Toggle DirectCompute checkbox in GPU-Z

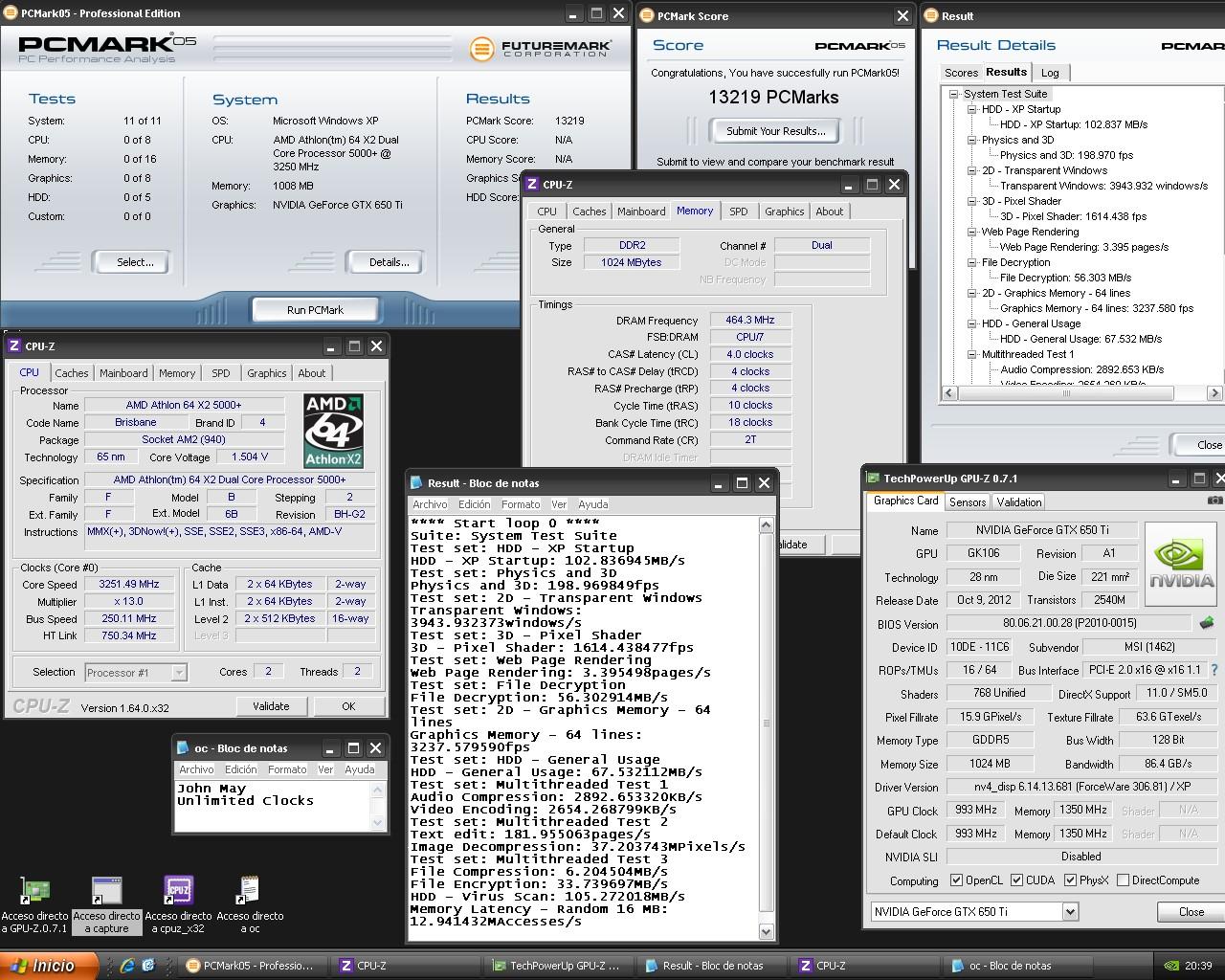pos(1124,880)
